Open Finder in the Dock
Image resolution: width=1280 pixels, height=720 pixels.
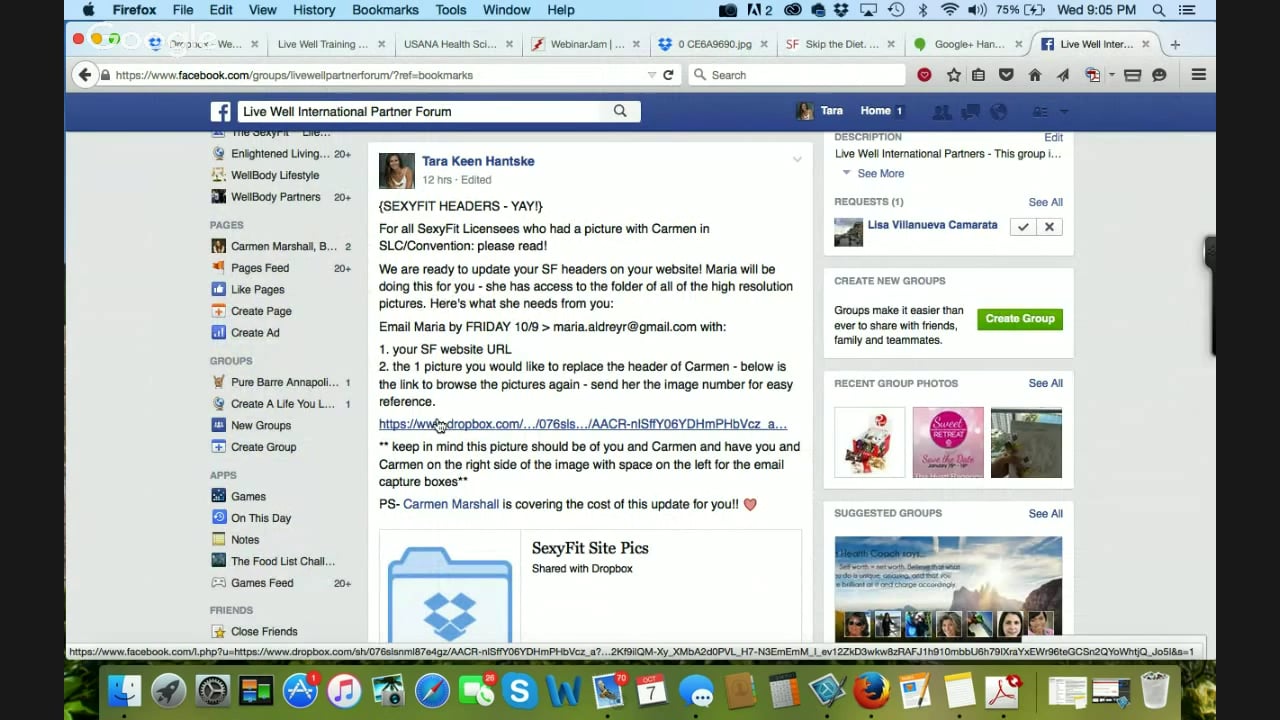(x=124, y=691)
